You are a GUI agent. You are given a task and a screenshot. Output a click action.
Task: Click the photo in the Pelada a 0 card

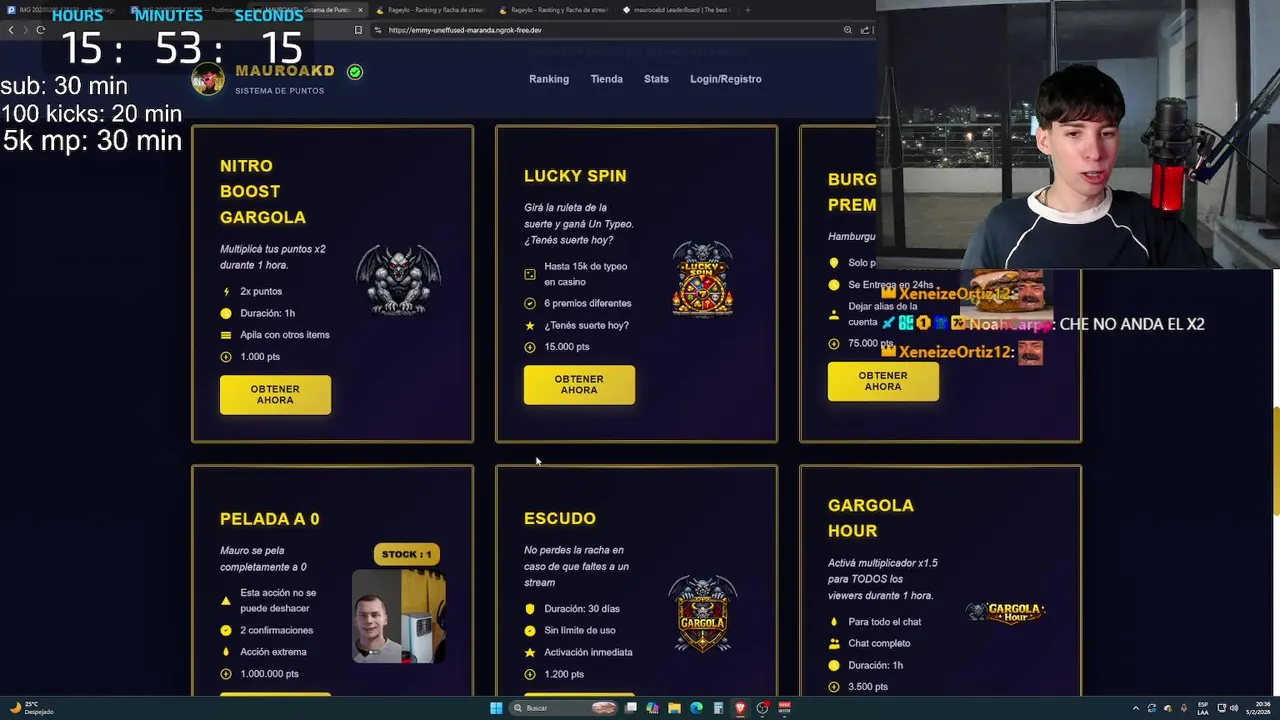(x=398, y=617)
